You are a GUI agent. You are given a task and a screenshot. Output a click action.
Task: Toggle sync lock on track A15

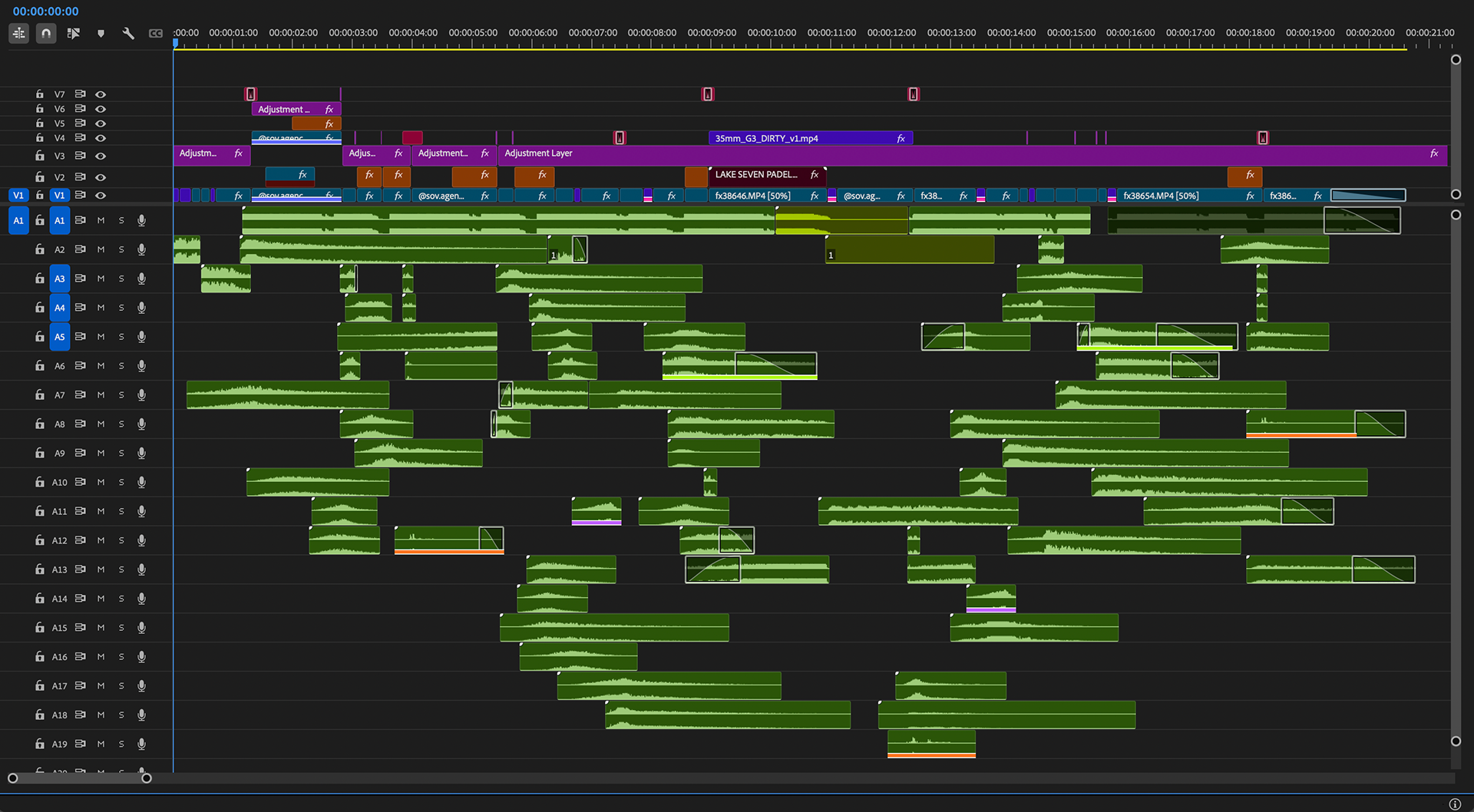point(80,627)
